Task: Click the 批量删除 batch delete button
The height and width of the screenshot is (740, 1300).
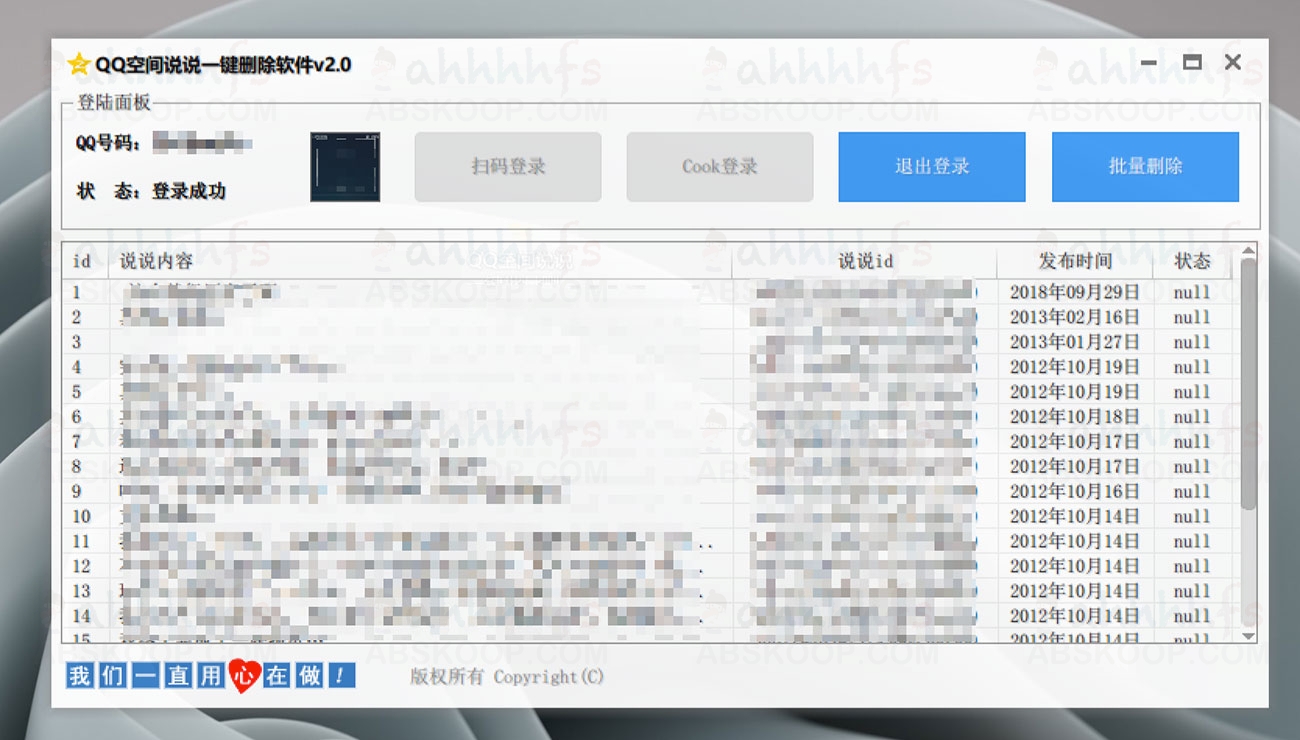Action: [1145, 167]
